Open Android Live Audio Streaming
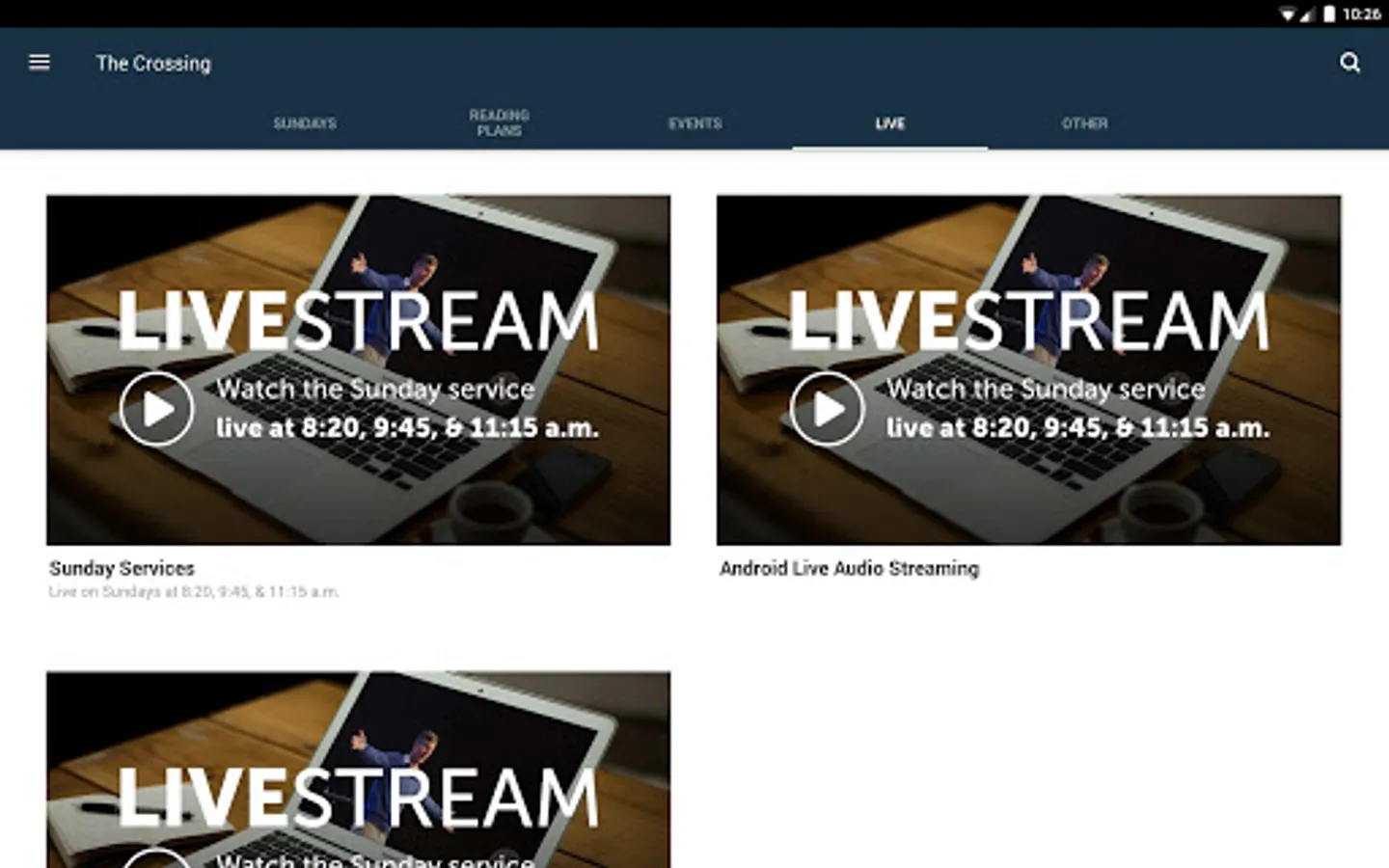The image size is (1389, 868). tap(850, 568)
